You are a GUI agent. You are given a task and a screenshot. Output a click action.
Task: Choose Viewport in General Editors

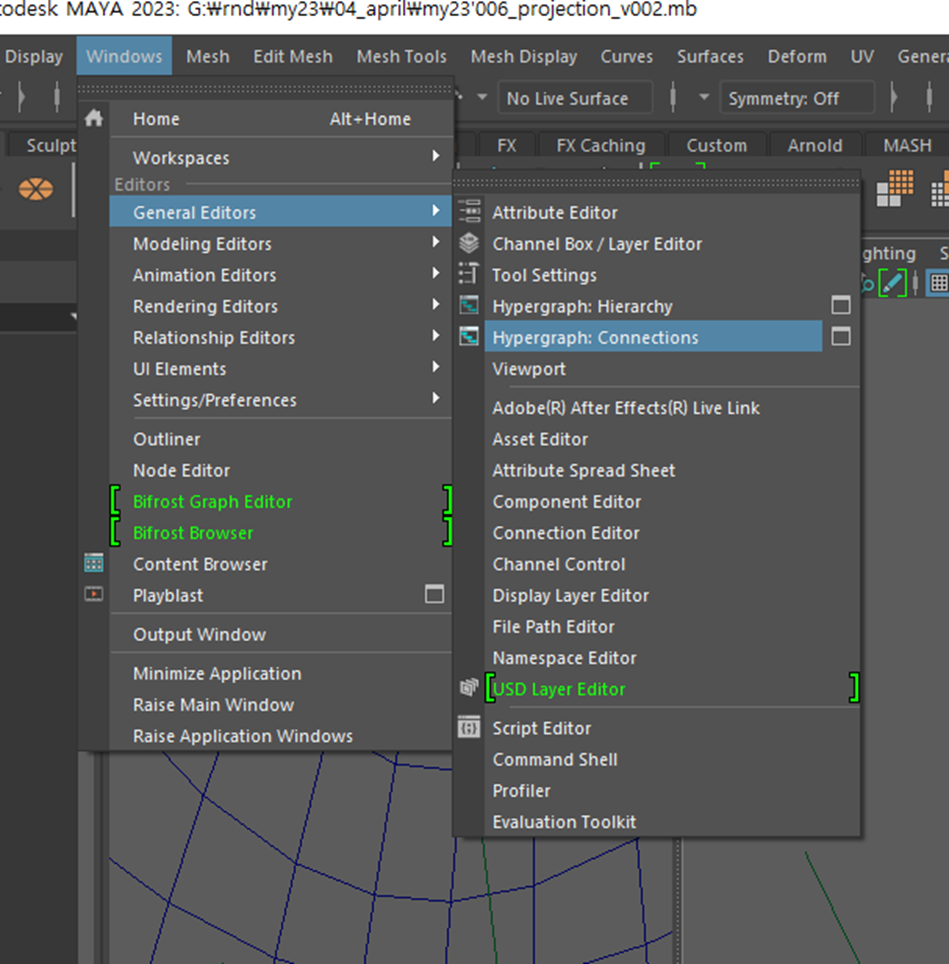[x=672, y=369]
